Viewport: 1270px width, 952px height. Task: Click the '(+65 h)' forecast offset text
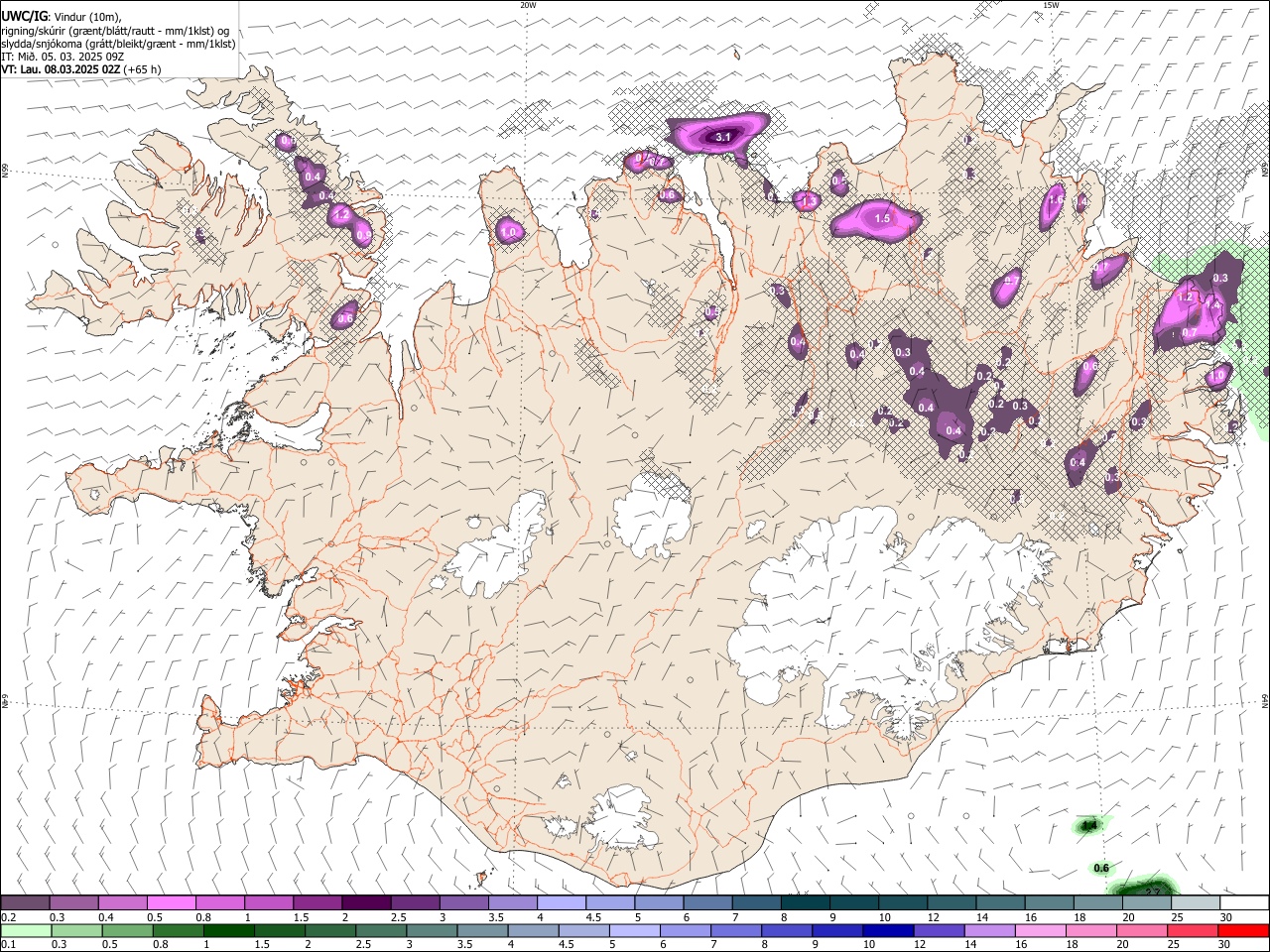(143, 69)
